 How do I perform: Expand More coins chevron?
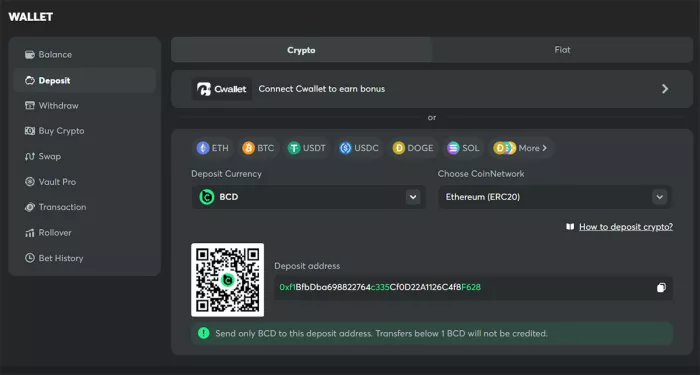click(x=544, y=148)
